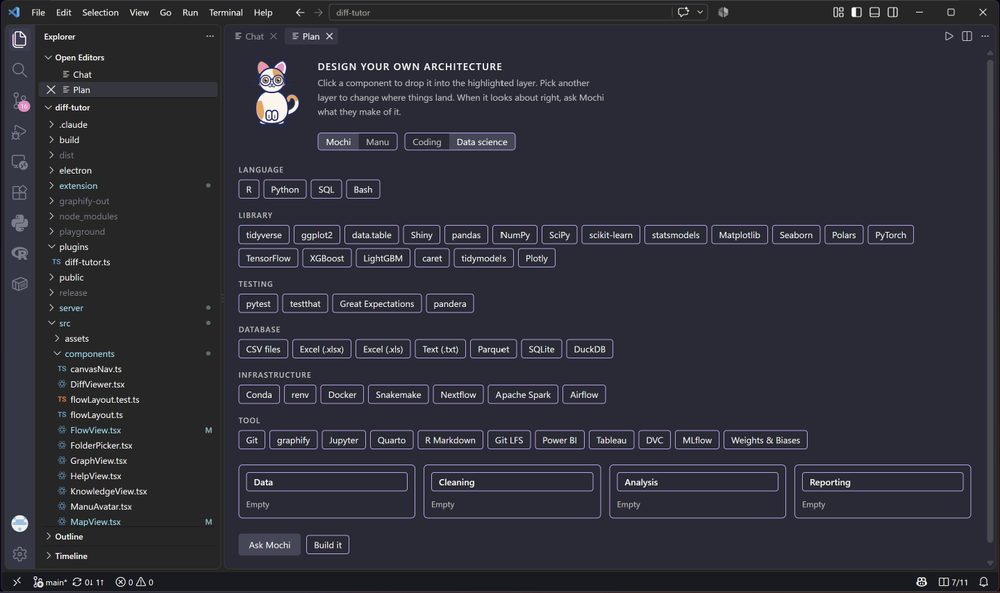Collapse the components folder
This screenshot has width=1000, height=593.
pyautogui.click(x=128, y=354)
